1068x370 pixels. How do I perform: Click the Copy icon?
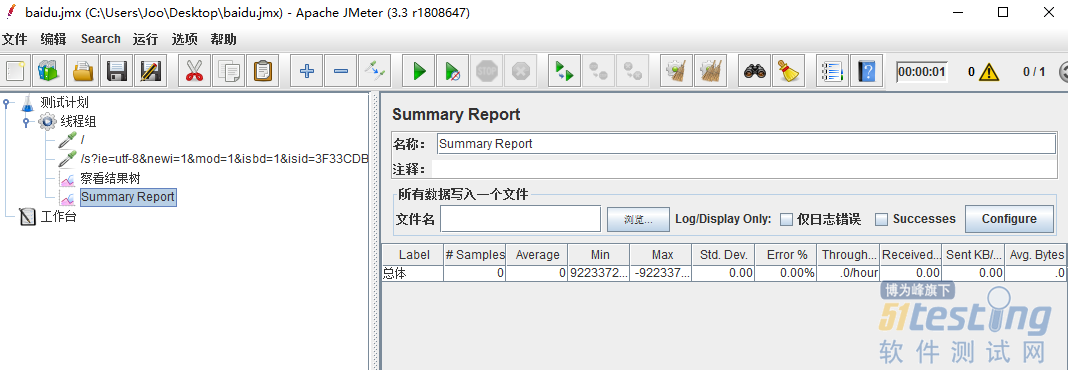[x=228, y=71]
